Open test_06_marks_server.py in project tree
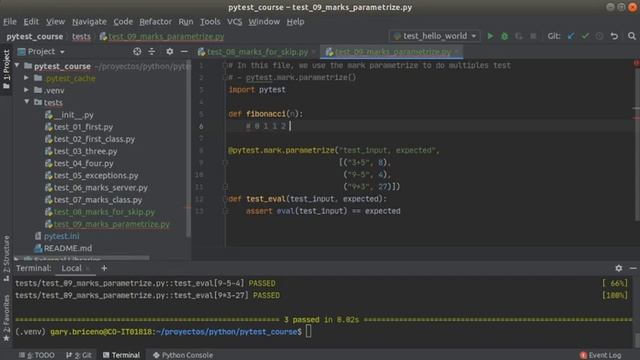This screenshot has height=360, width=640. click(96, 188)
